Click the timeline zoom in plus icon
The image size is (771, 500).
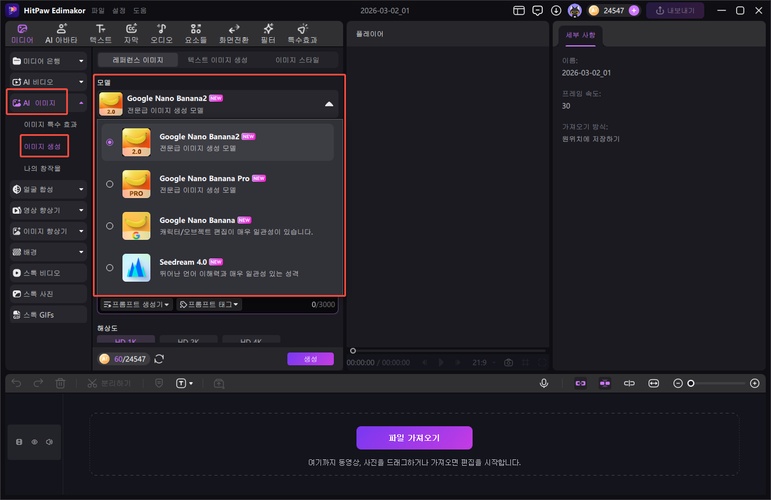pyautogui.click(x=755, y=383)
